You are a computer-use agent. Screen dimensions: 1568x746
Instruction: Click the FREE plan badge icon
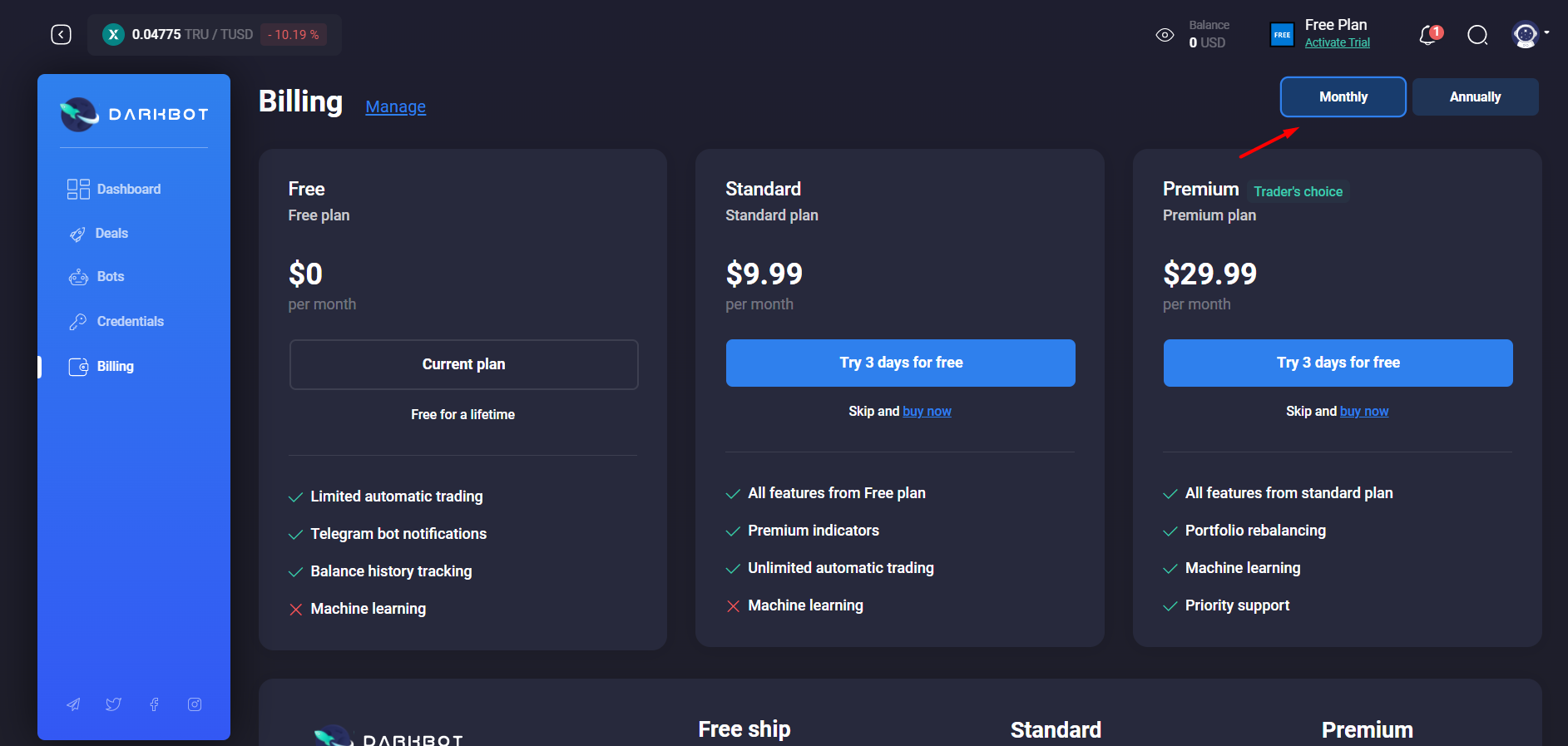pos(1282,35)
